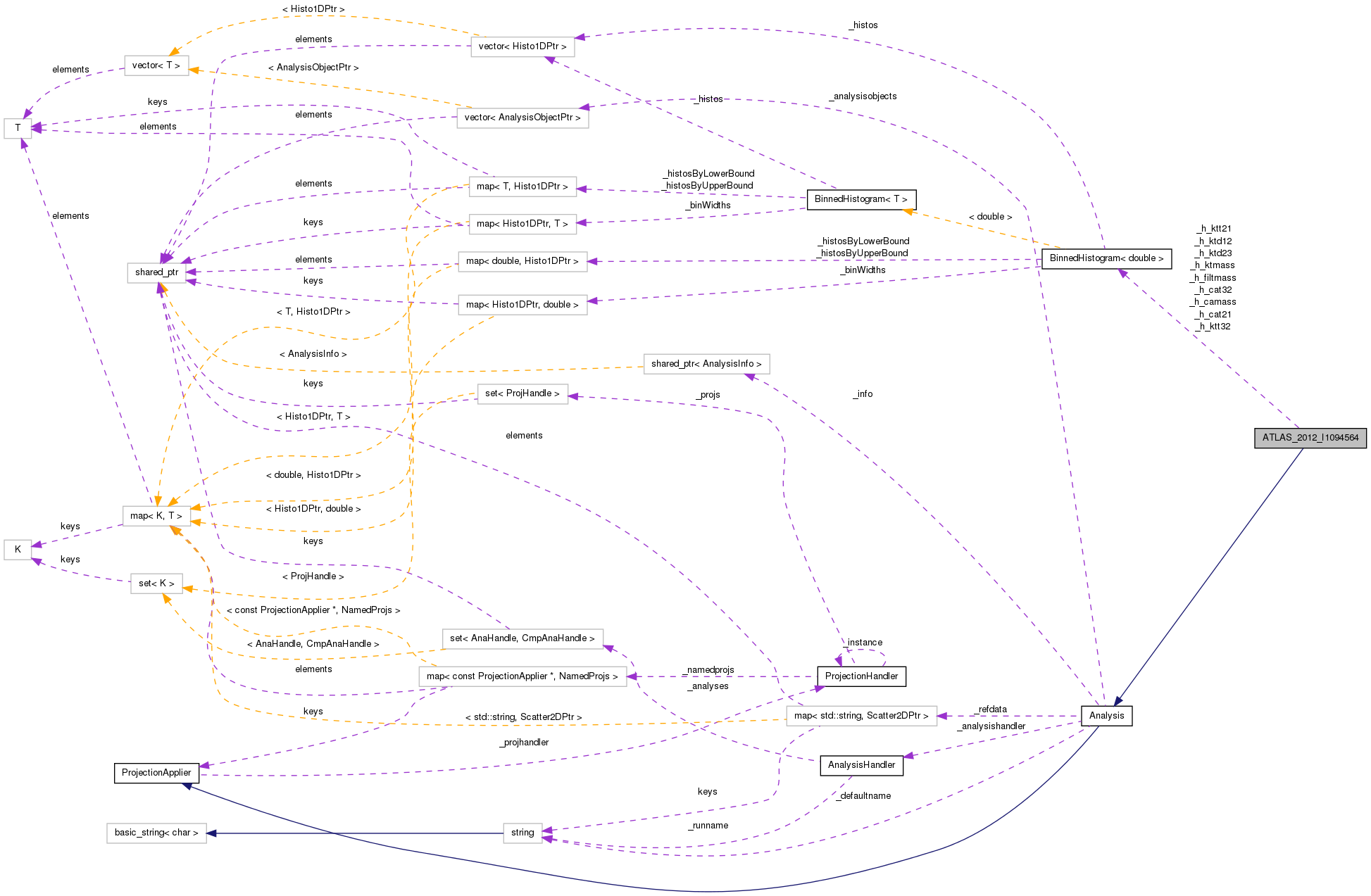This screenshot has height=896, width=1371.
Task: Click the Analysis class node
Action: tap(1106, 716)
